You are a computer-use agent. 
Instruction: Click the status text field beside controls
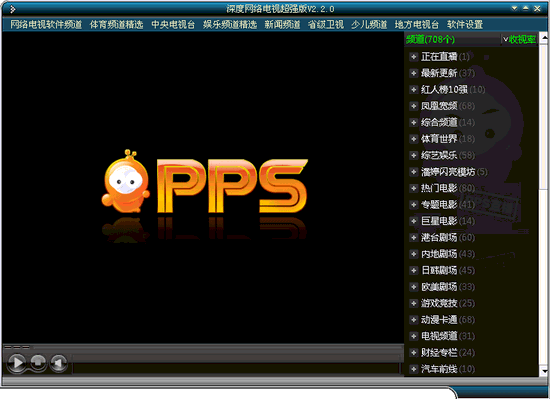[x=236, y=368]
